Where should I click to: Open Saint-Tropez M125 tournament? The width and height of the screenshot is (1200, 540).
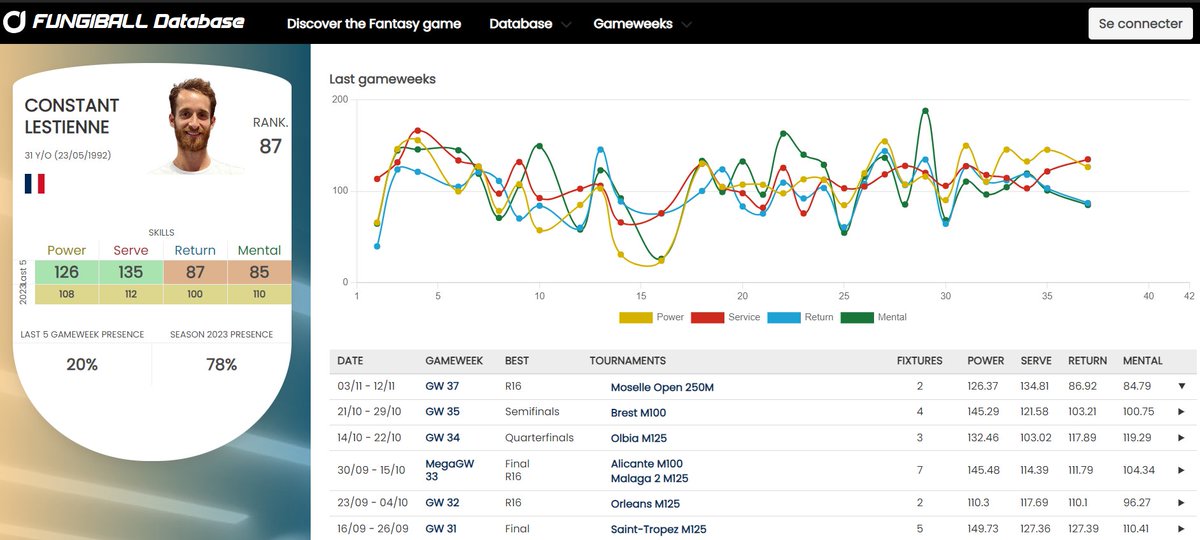click(x=658, y=529)
